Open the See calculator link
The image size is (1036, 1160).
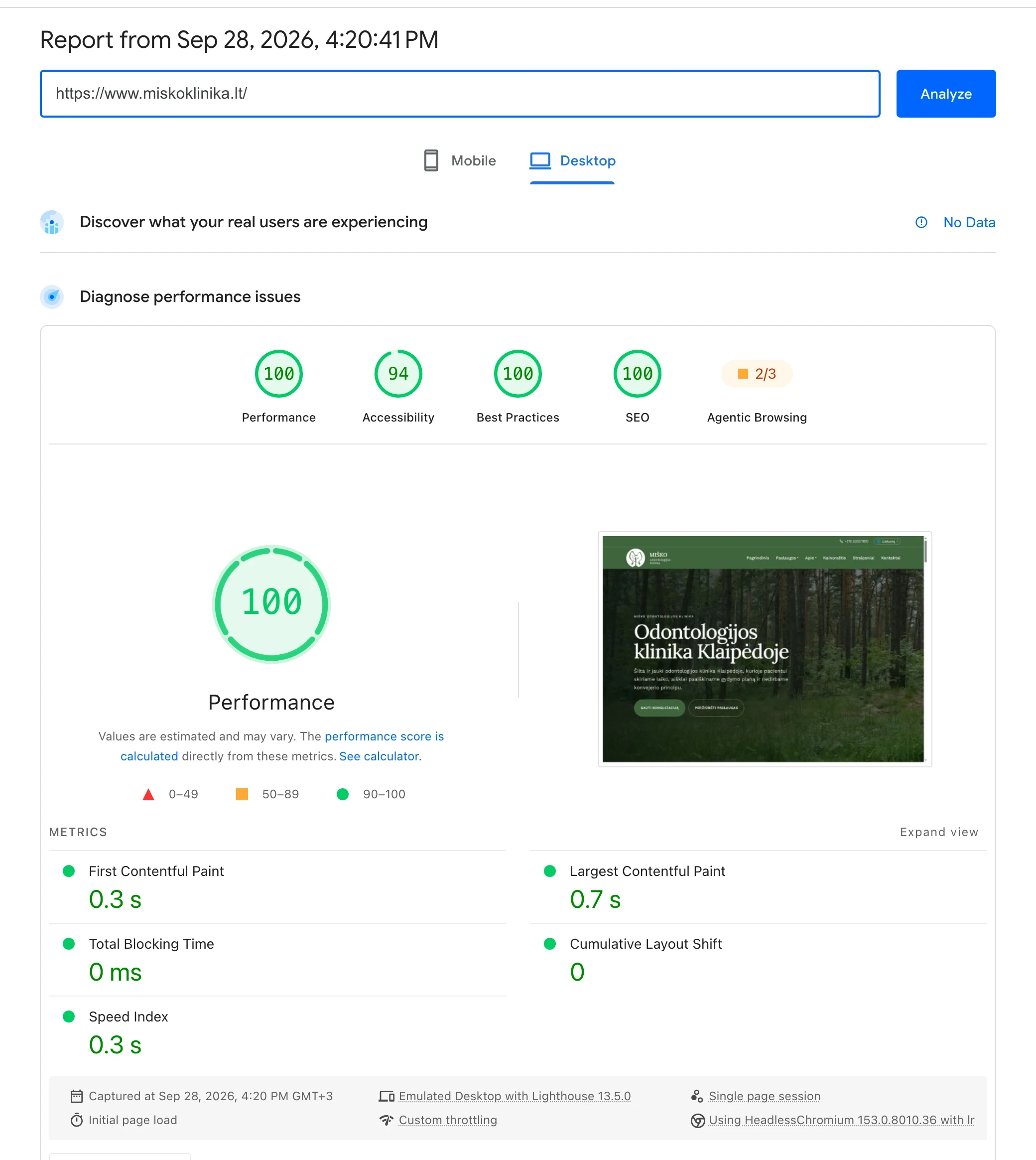coord(380,756)
